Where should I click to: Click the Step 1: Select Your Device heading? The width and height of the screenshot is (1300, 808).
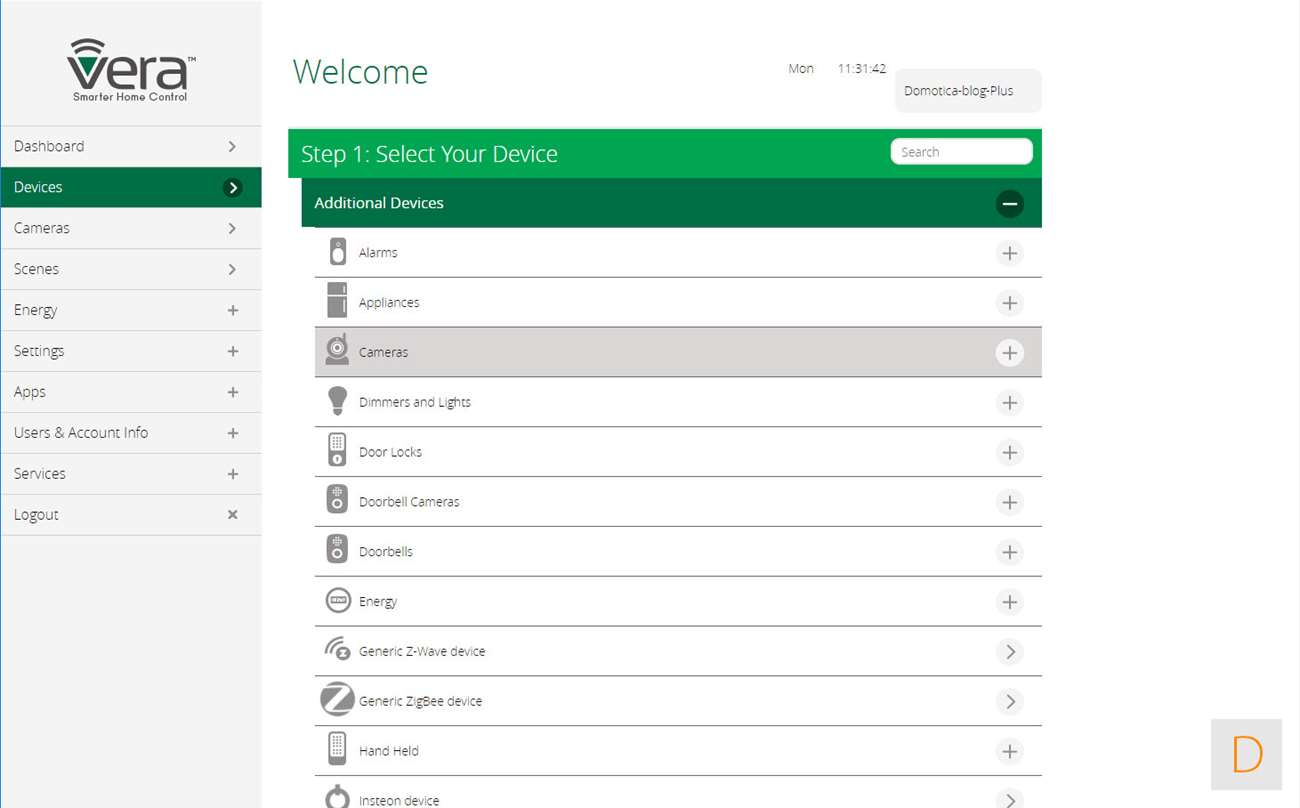[429, 154]
